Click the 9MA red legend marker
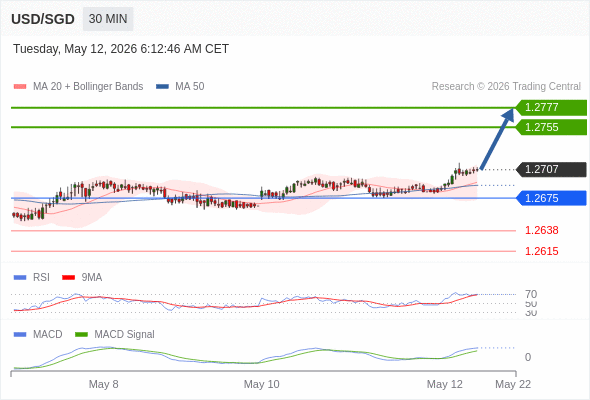The width and height of the screenshot is (590, 400). pos(68,278)
